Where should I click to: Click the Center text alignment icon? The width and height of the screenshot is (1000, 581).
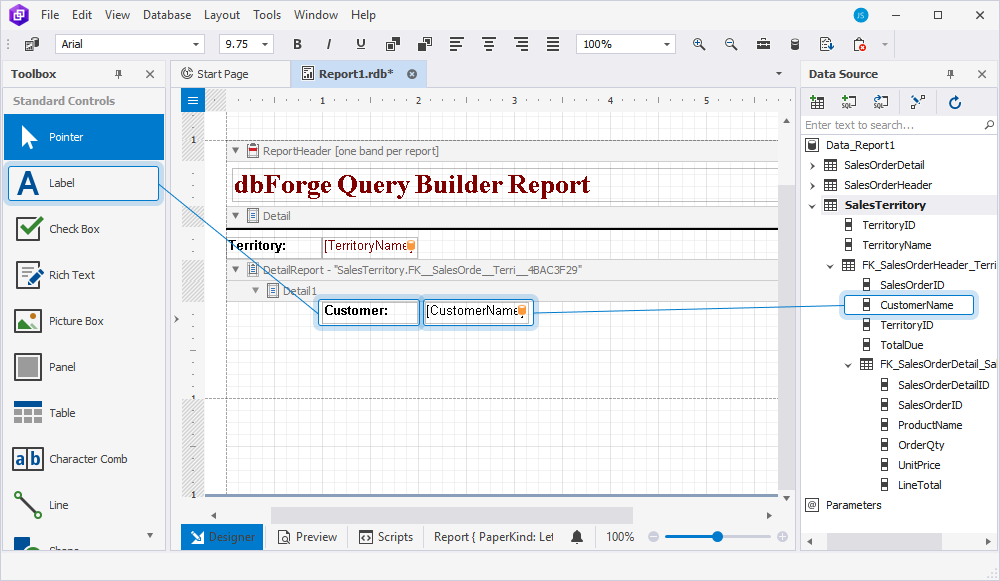click(489, 44)
